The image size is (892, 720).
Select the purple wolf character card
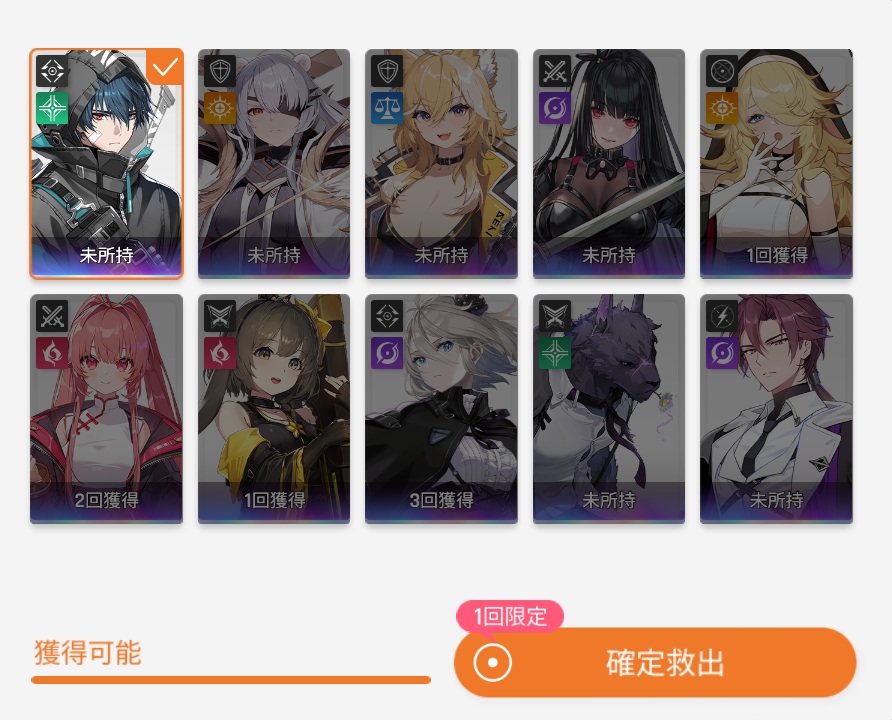[609, 409]
